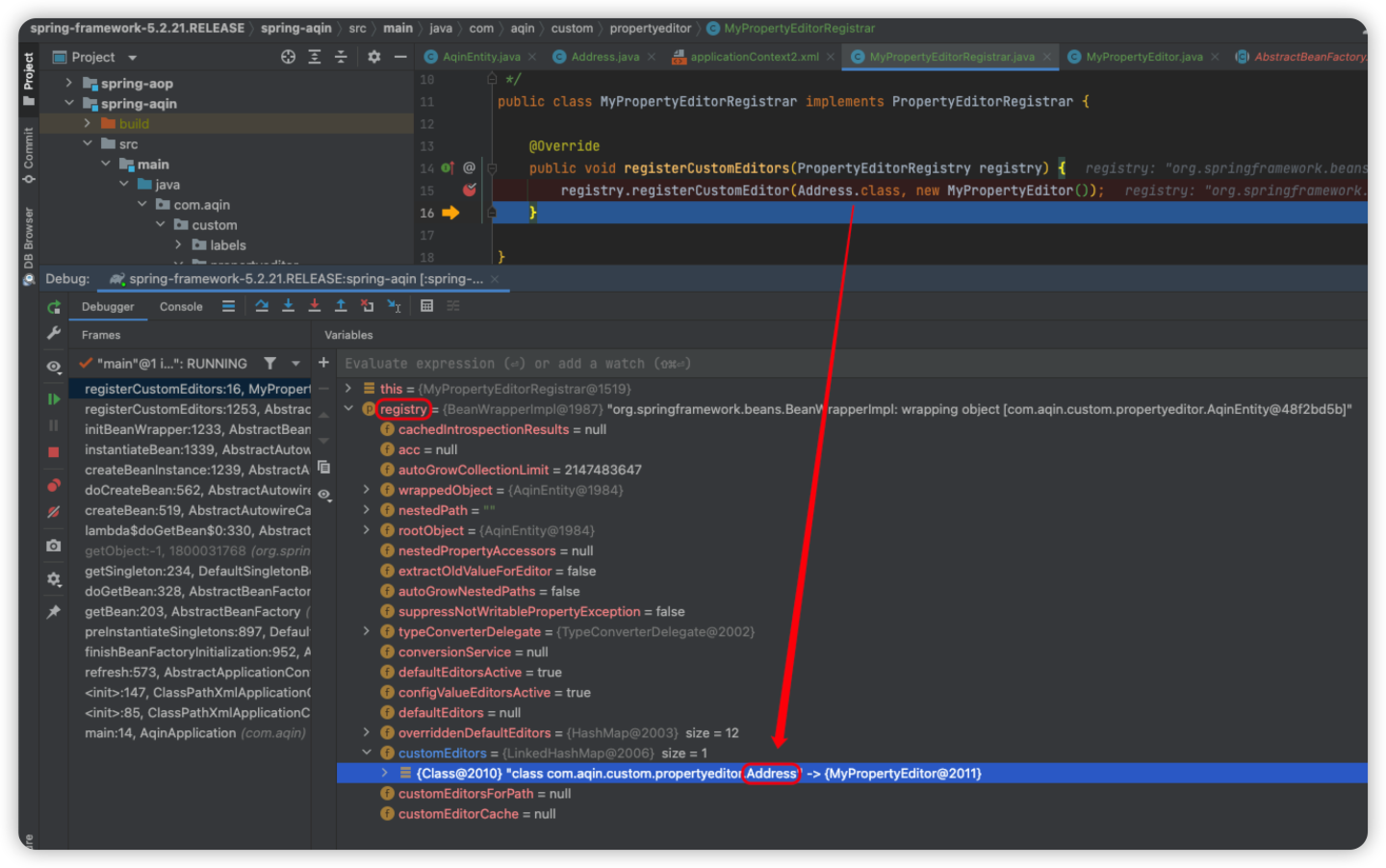This screenshot has width=1386, height=868.
Task: Click the Force Step Into red arrow icon
Action: pos(314,306)
